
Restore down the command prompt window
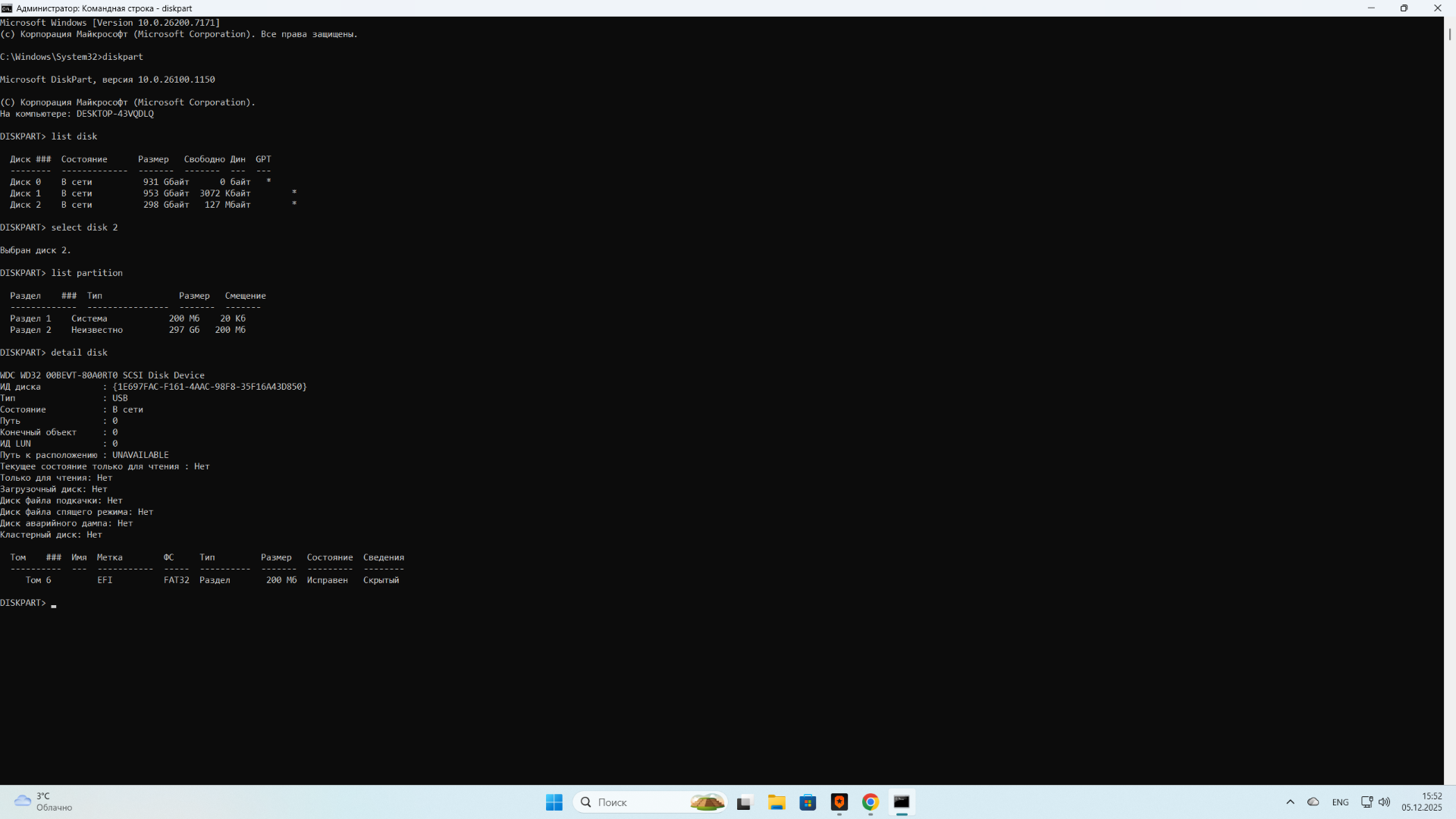(x=1404, y=8)
